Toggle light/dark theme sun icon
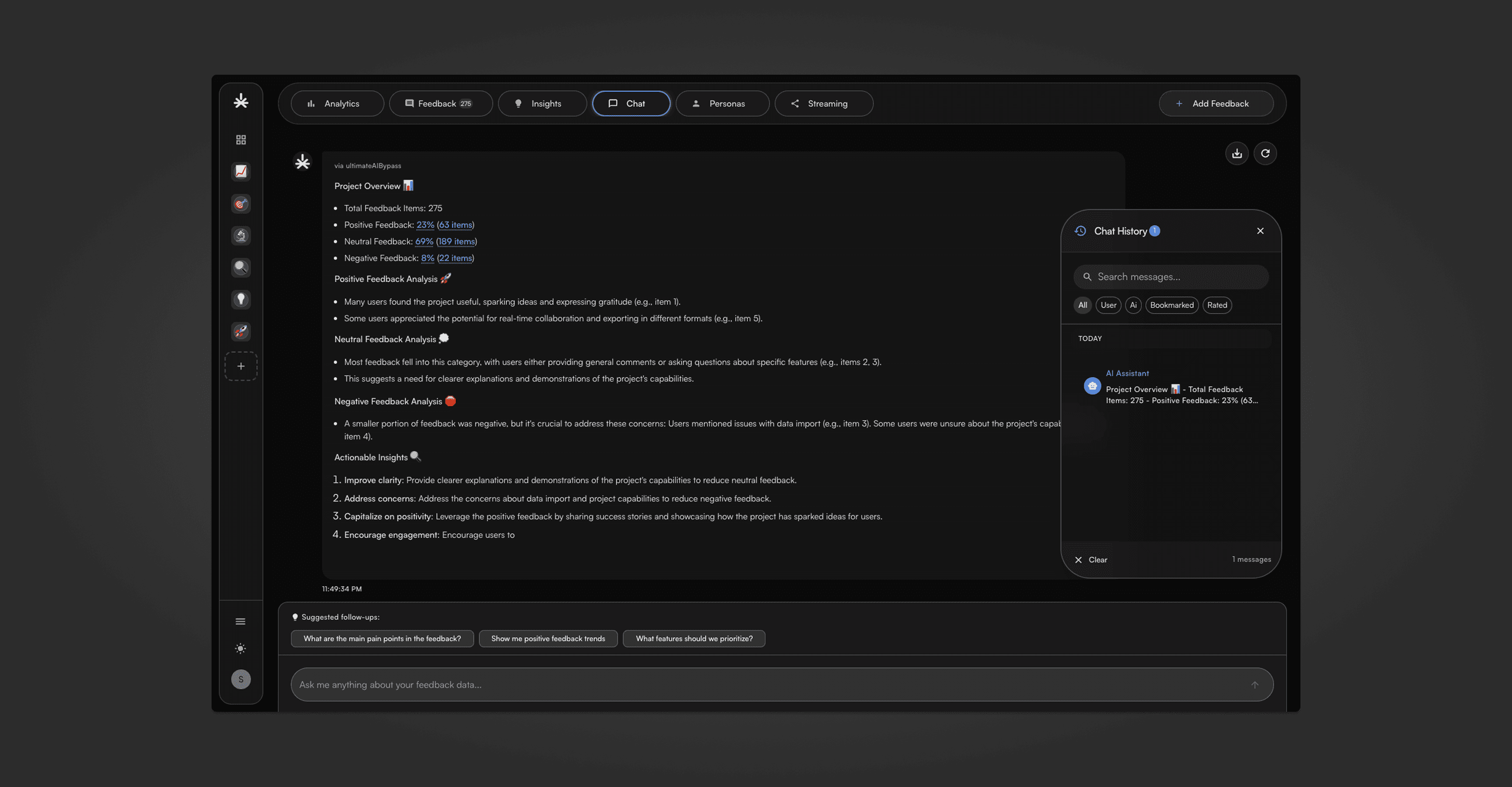1512x787 pixels. click(x=241, y=648)
